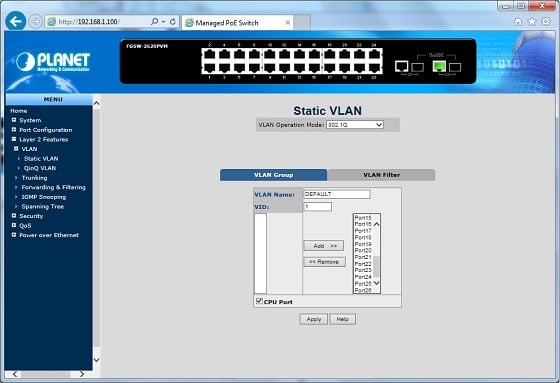Open the VLAN Operation Mode dropdown
This screenshot has width=560, height=383.
355,125
